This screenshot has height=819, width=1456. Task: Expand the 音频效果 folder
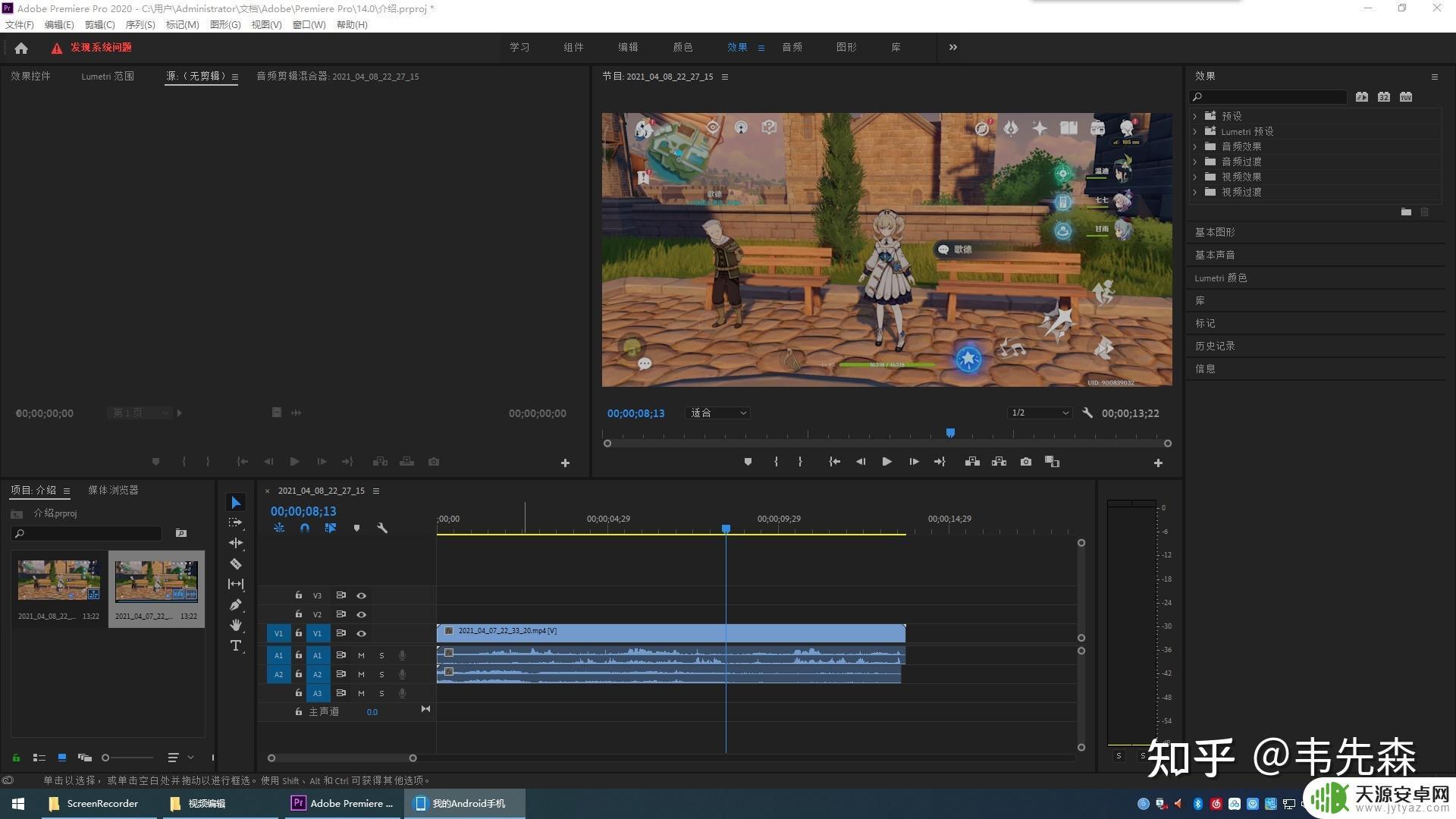tap(1195, 146)
